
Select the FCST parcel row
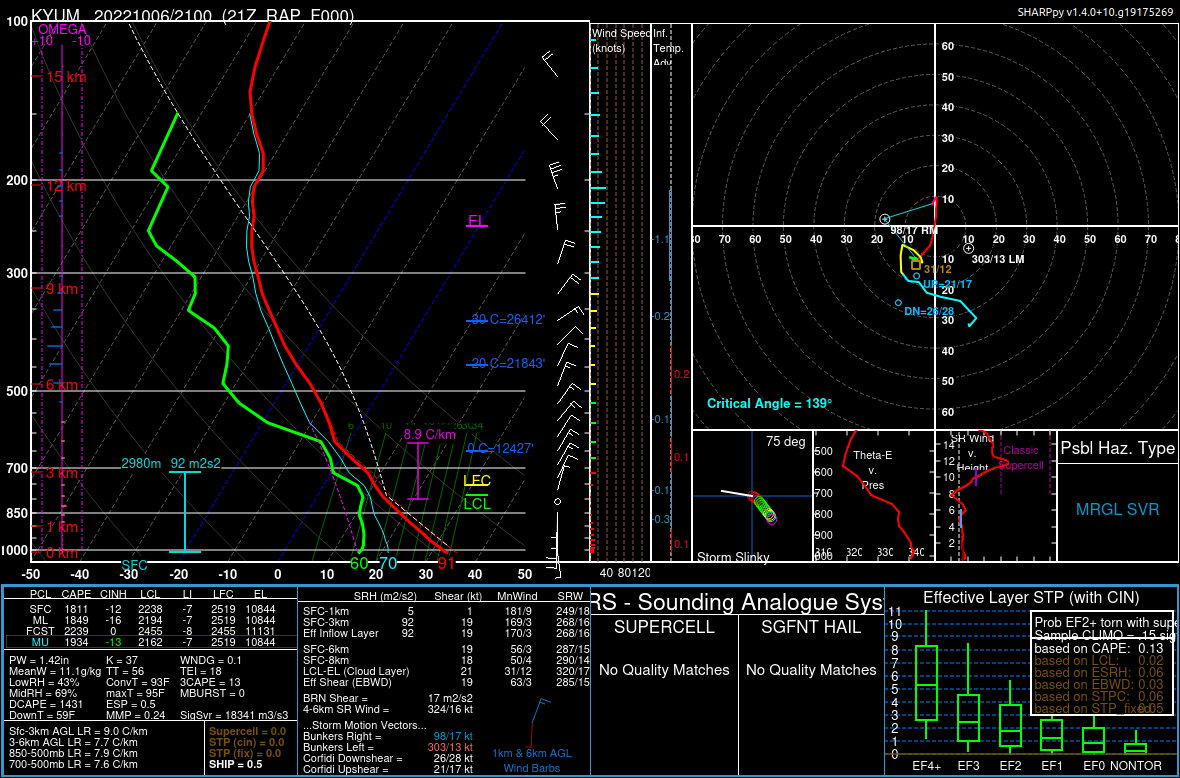[150, 631]
